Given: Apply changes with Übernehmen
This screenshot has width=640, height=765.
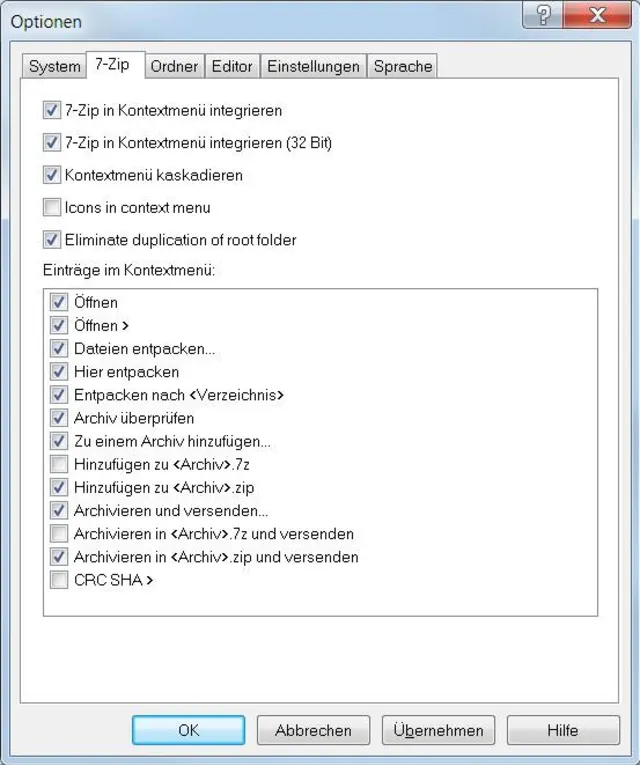Looking at the screenshot, I should click(x=438, y=730).
